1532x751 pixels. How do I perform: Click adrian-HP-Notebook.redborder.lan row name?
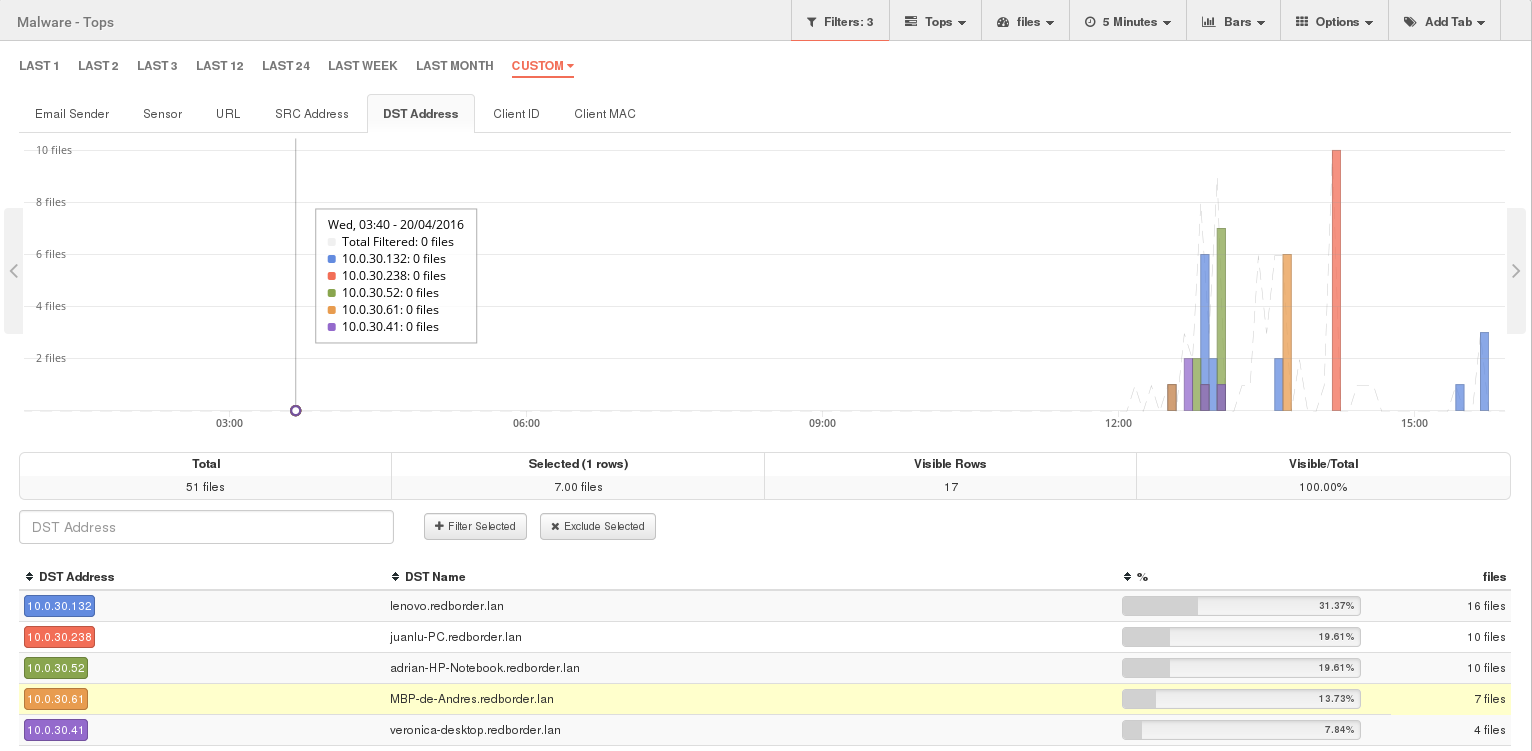(x=485, y=668)
